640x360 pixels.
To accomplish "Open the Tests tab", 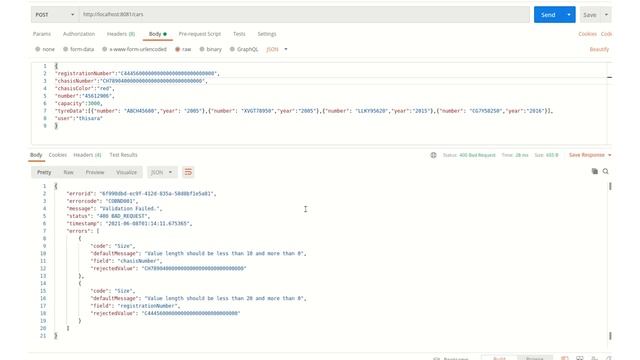I will tap(239, 34).
